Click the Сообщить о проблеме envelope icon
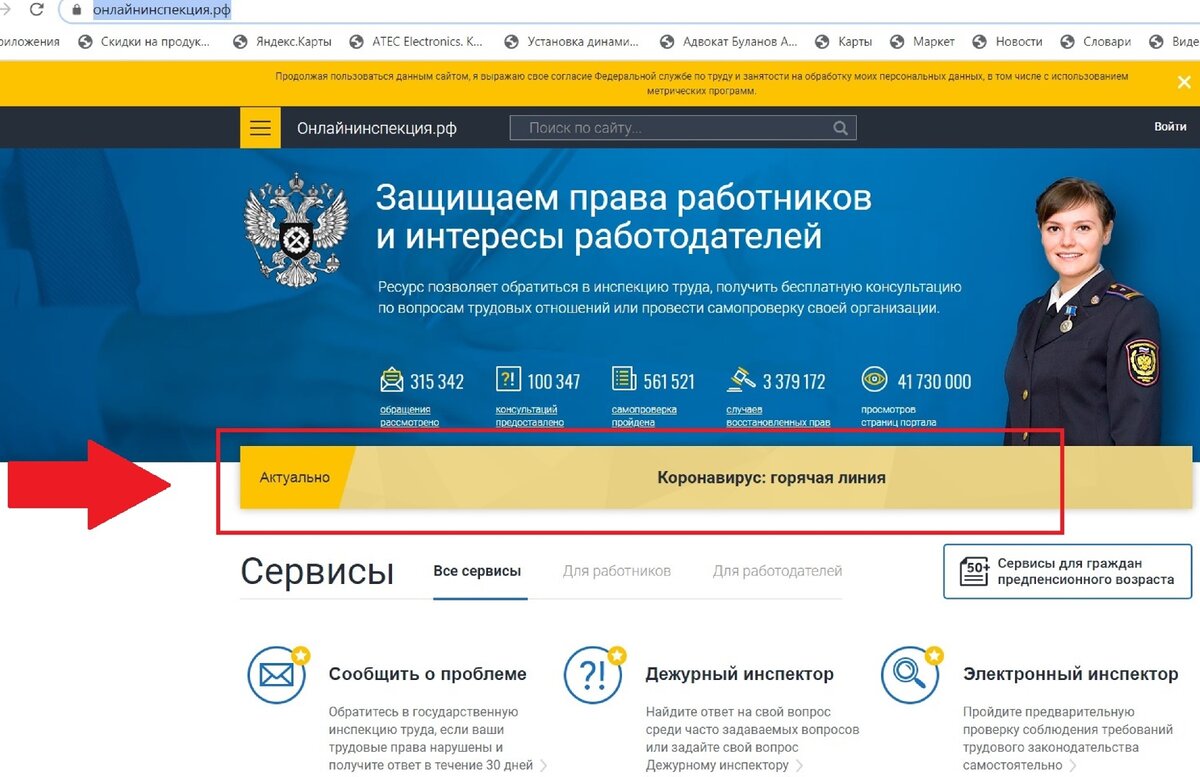Image resolution: width=1200 pixels, height=777 pixels. click(277, 675)
